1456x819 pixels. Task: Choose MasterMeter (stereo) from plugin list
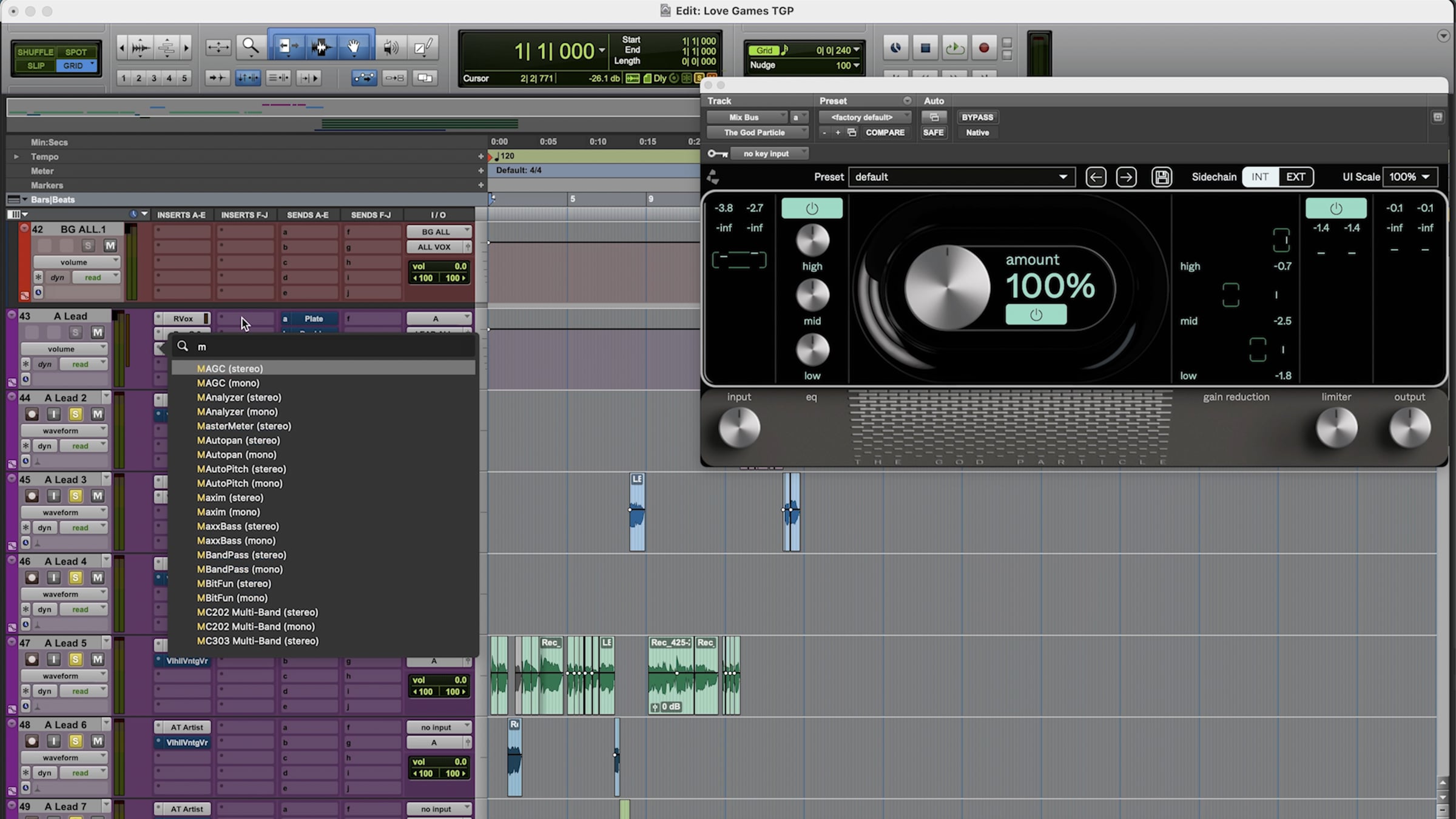(x=244, y=426)
